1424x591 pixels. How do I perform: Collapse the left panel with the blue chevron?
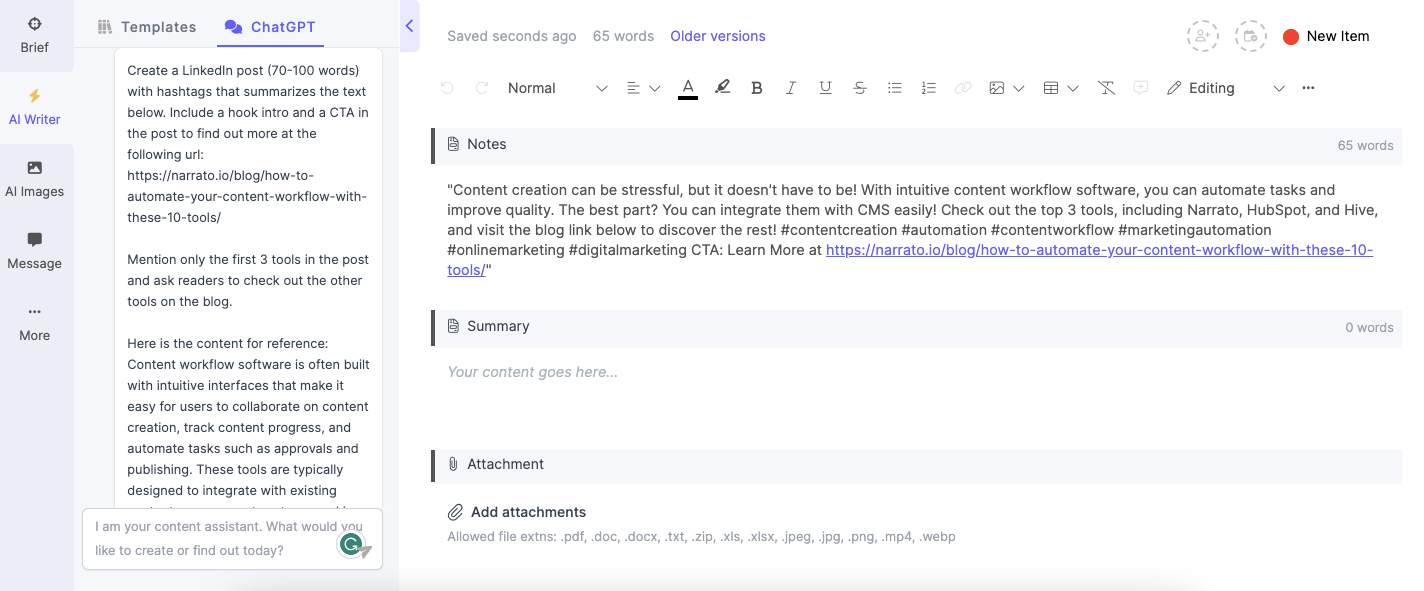click(x=410, y=27)
